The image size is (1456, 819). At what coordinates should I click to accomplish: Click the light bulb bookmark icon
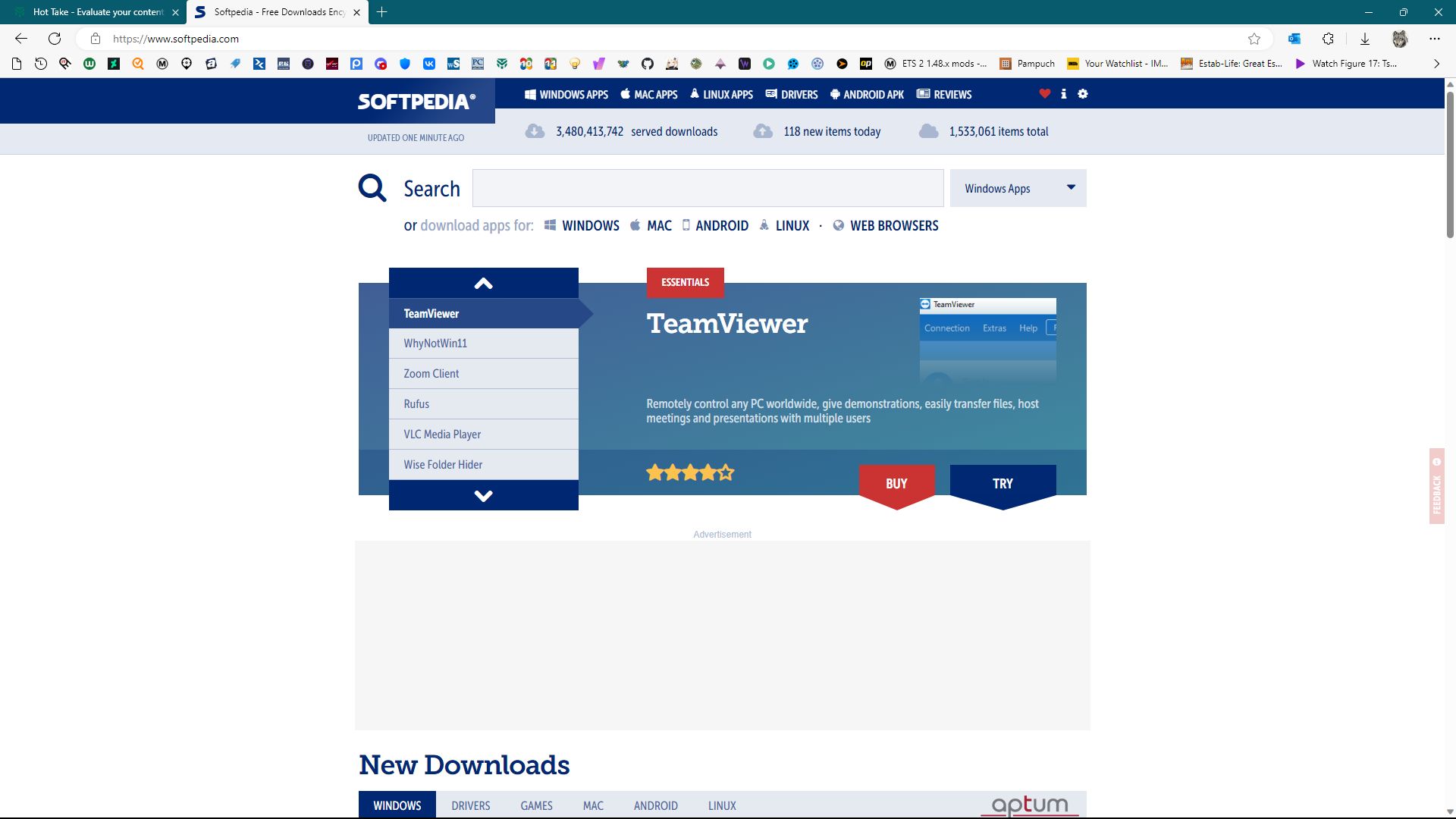[575, 64]
